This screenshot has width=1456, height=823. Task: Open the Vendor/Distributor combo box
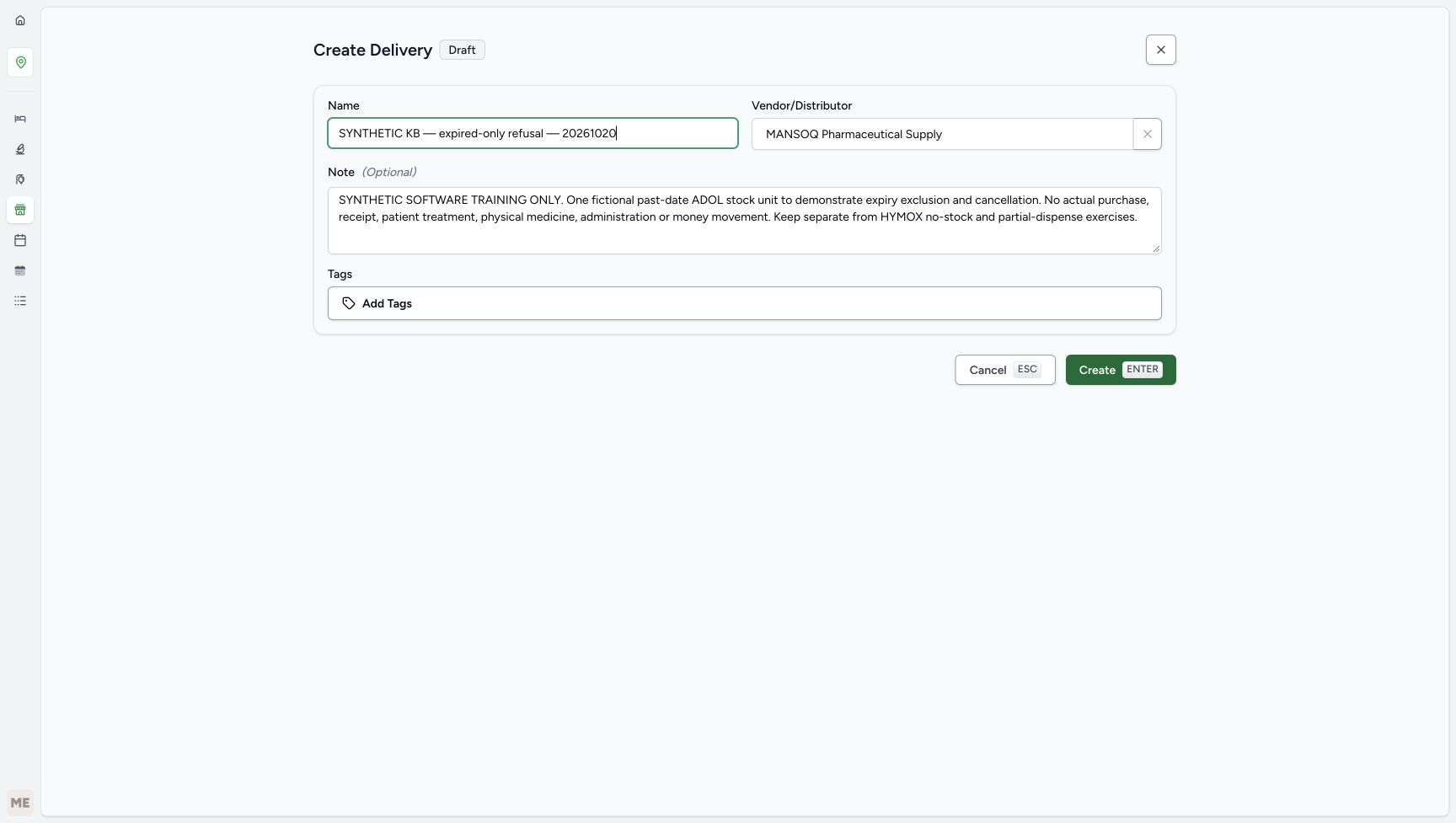pos(942,134)
